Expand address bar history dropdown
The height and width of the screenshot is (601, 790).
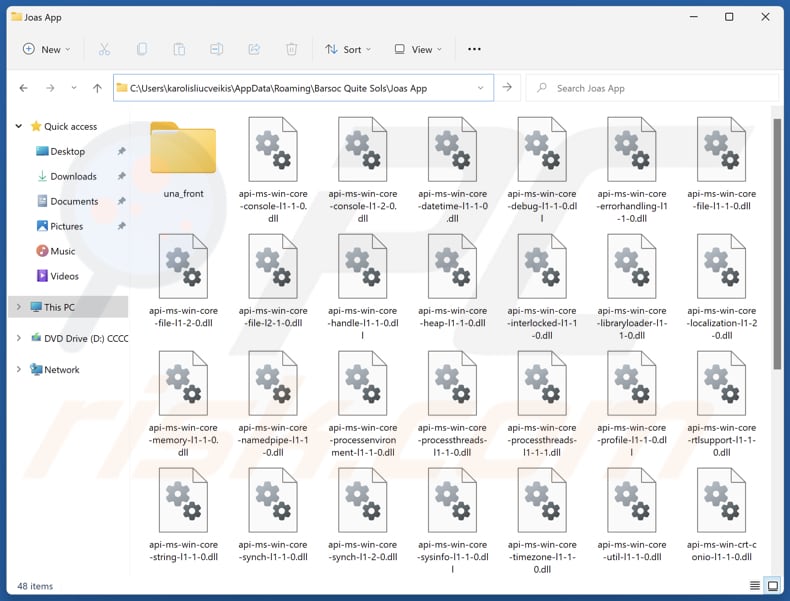point(481,88)
